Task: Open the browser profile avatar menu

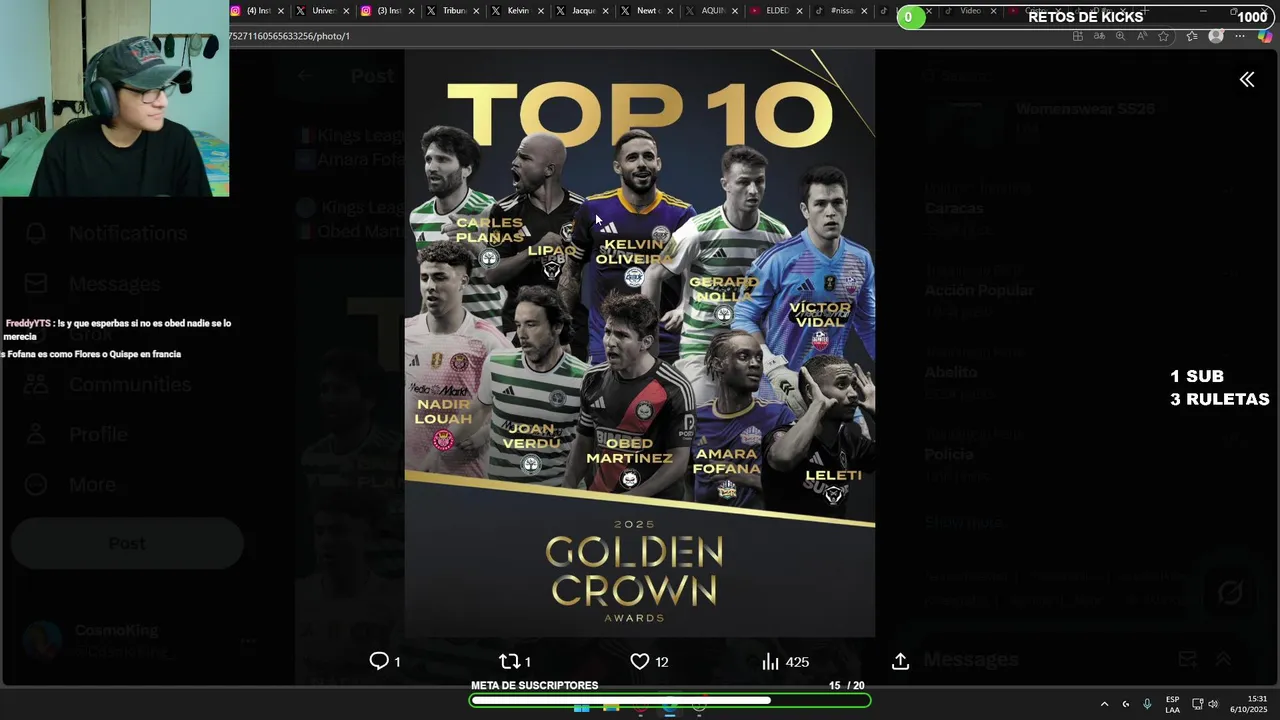Action: tap(1216, 36)
